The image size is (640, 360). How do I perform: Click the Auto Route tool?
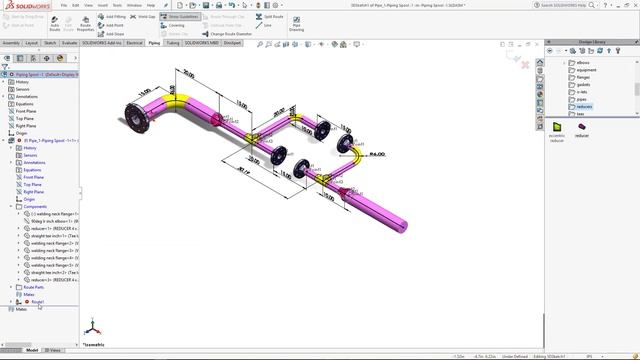(x=55, y=24)
